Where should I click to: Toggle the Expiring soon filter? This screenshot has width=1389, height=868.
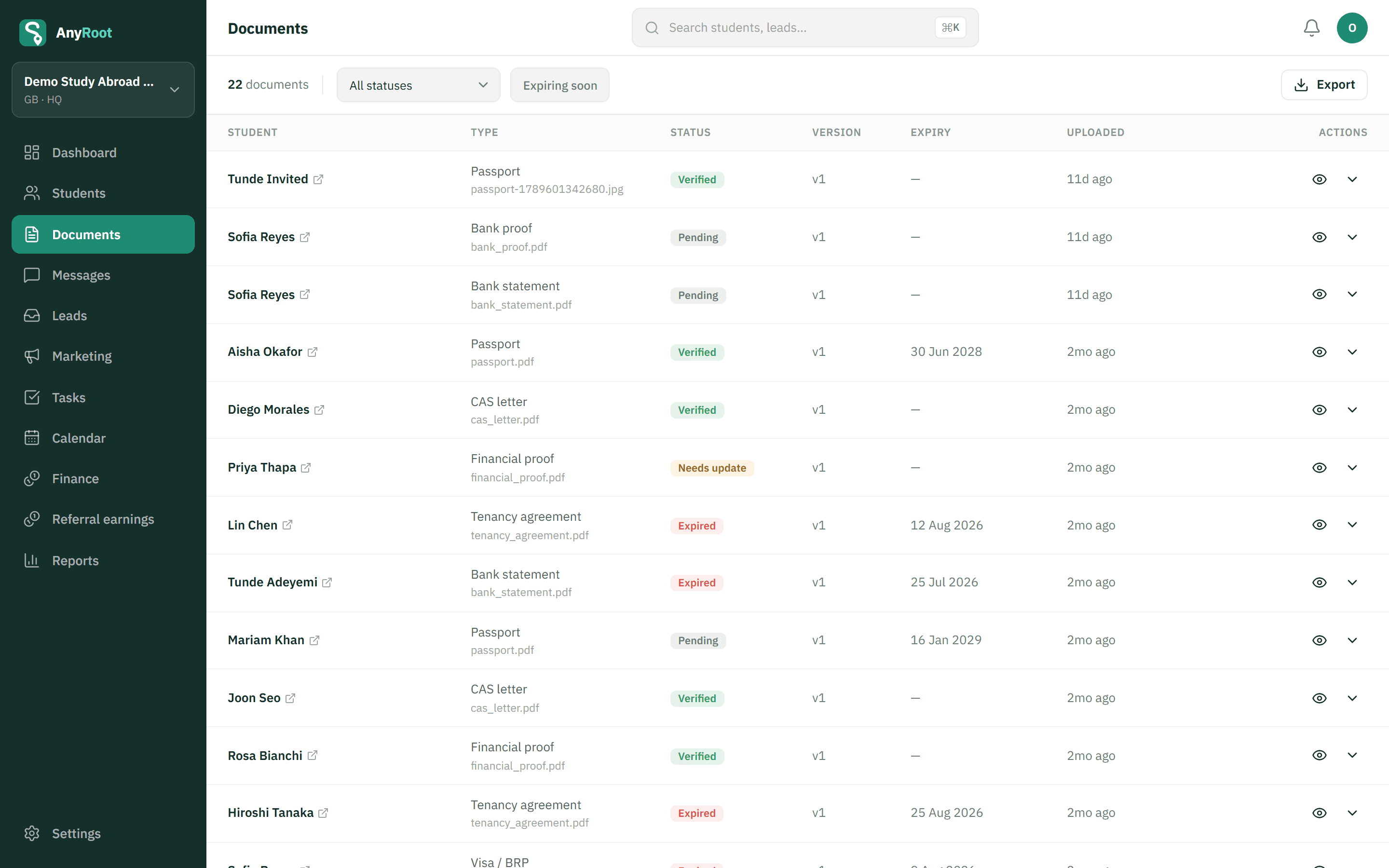tap(559, 85)
